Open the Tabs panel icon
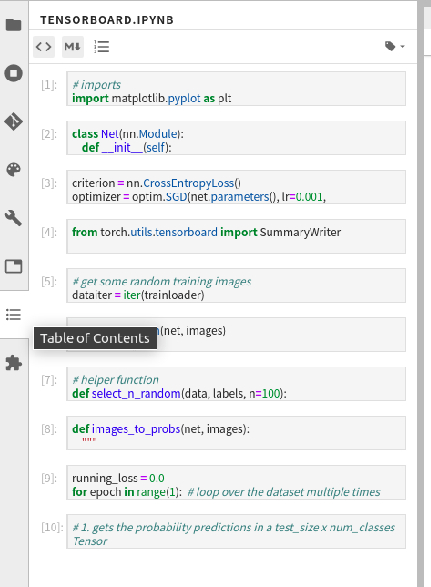 (x=13, y=267)
